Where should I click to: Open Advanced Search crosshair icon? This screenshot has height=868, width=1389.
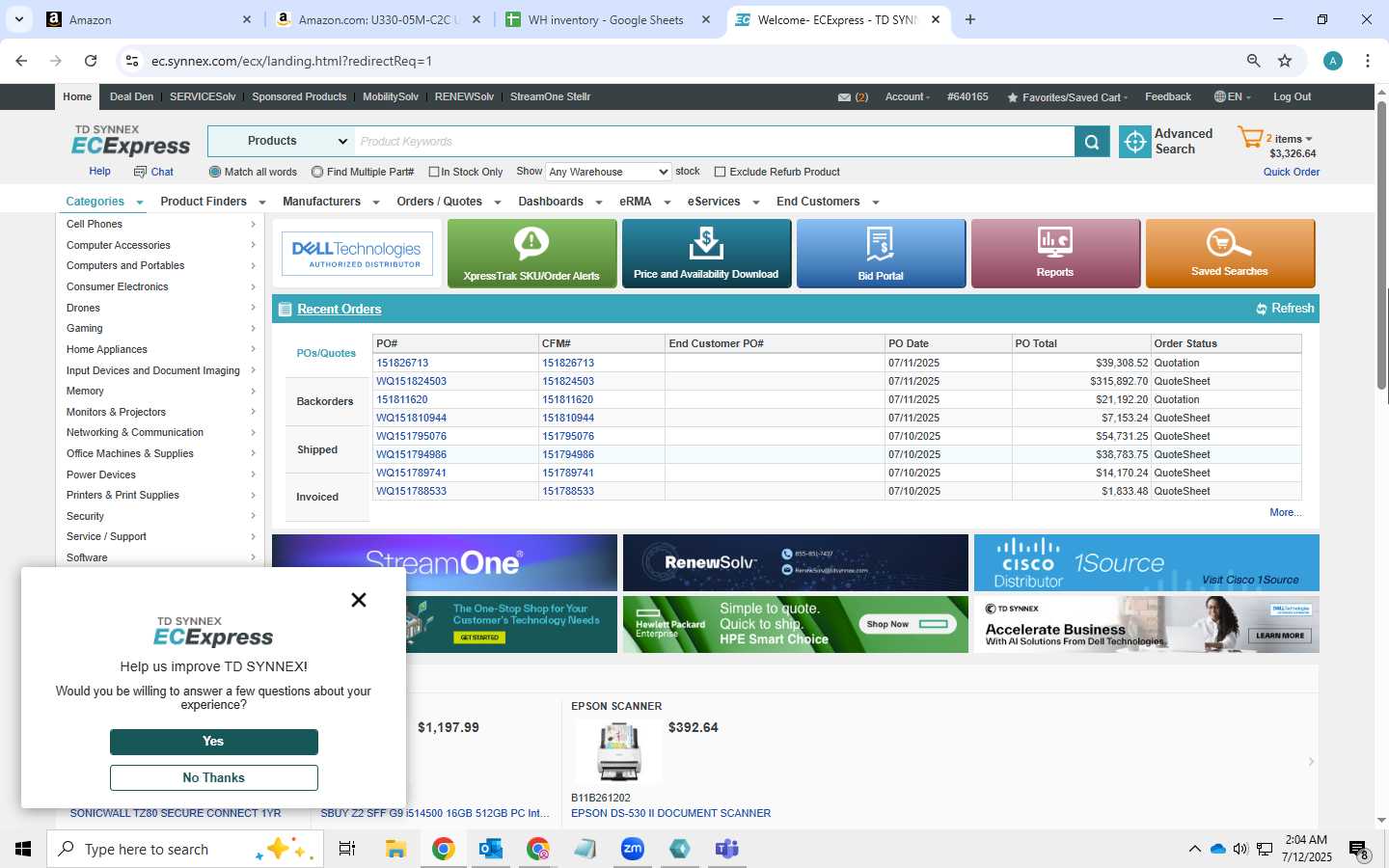point(1134,142)
